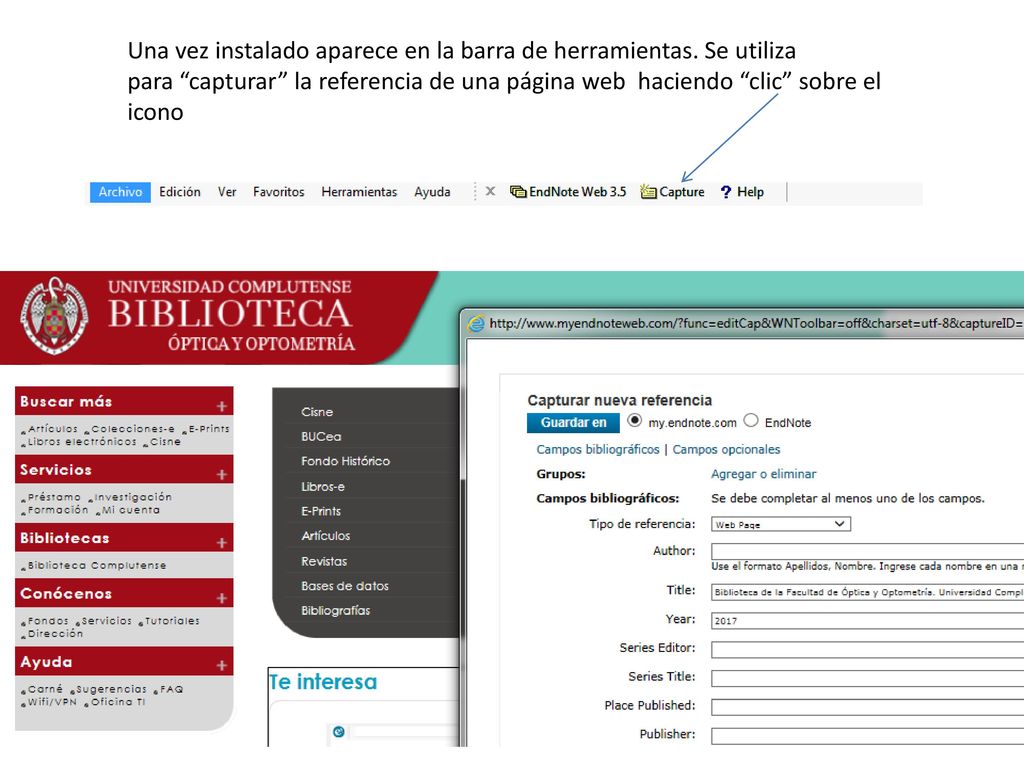The image size is (1024, 768).
Task: Open Oficina TI under Ayuda
Action: click(x=118, y=702)
